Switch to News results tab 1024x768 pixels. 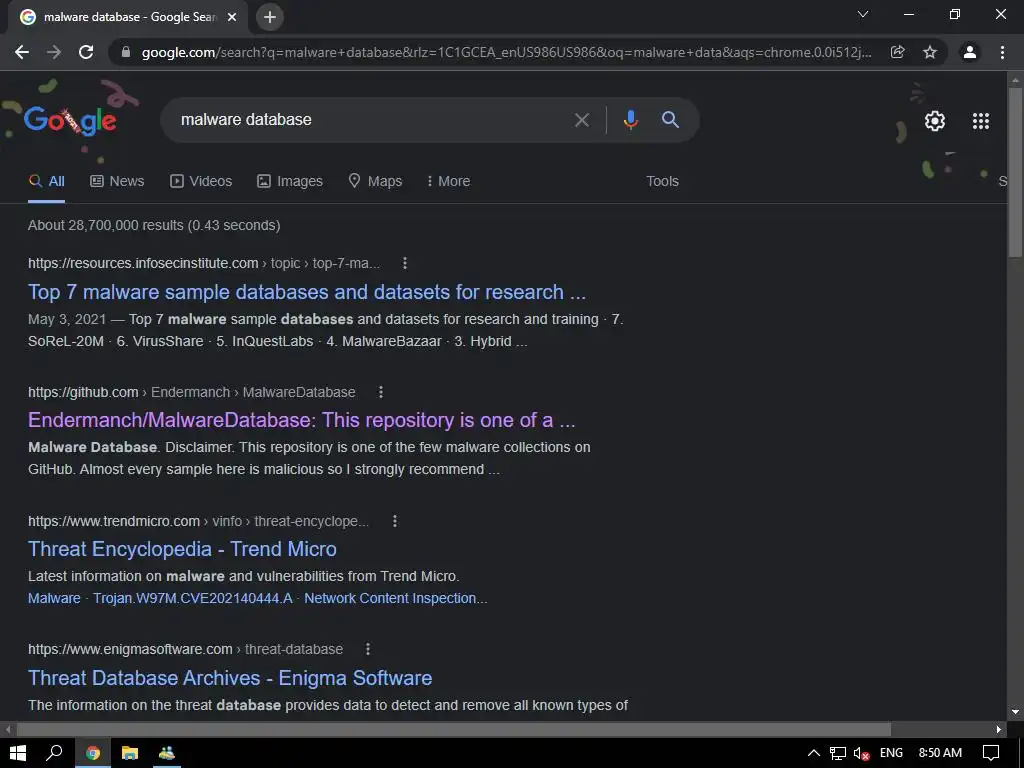click(x=117, y=181)
